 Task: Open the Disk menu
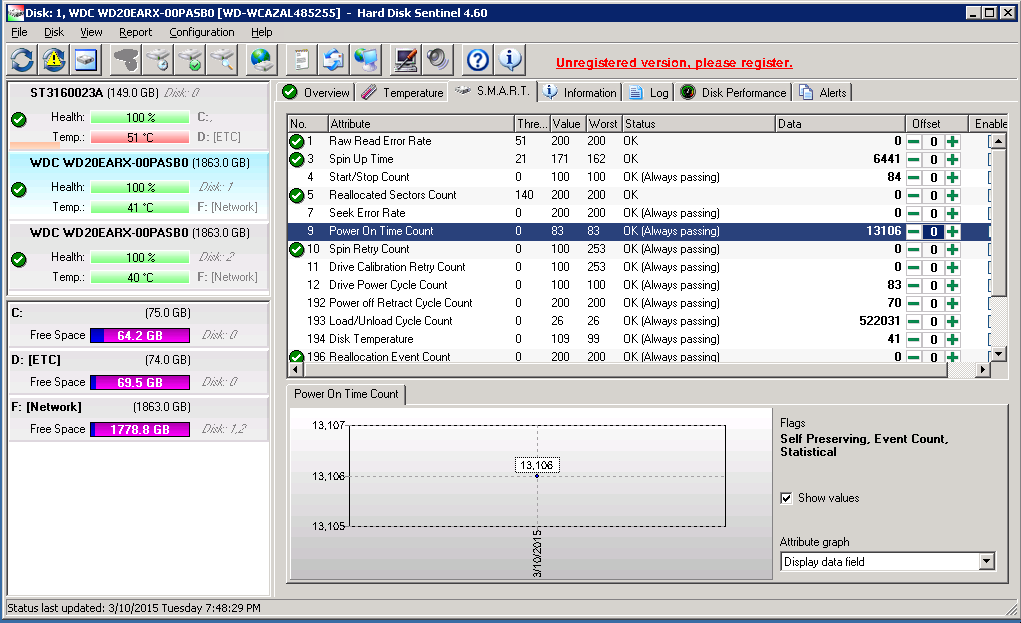point(54,32)
